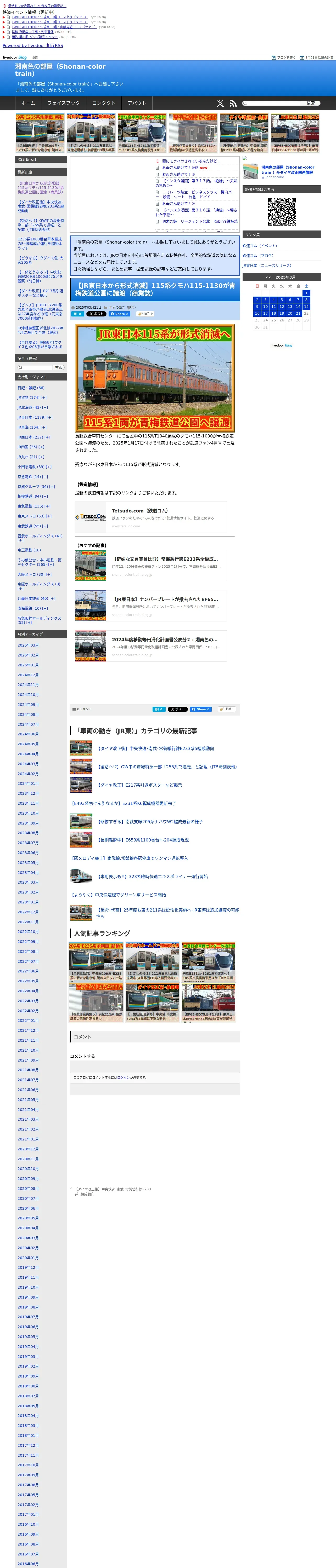Open the JR東日本（ニュースリリース） link
Screen dimensions: 336x1568
coord(267,266)
